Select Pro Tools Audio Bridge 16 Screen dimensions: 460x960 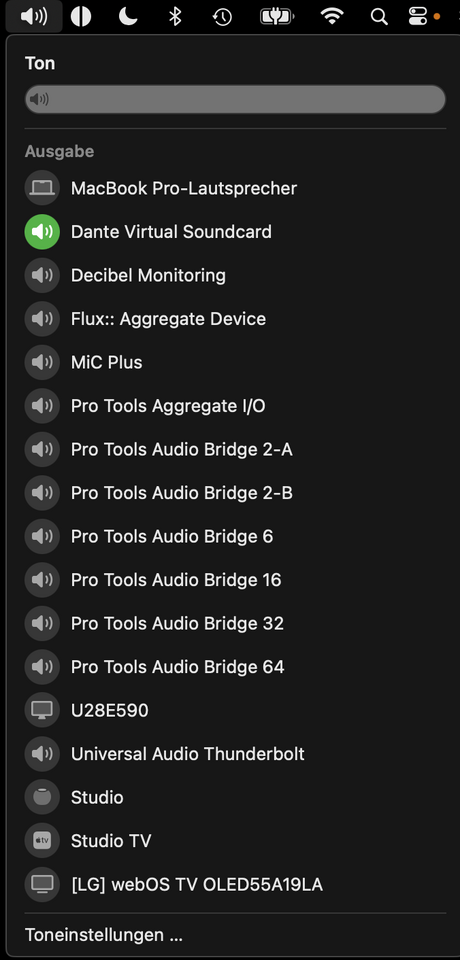(x=235, y=579)
